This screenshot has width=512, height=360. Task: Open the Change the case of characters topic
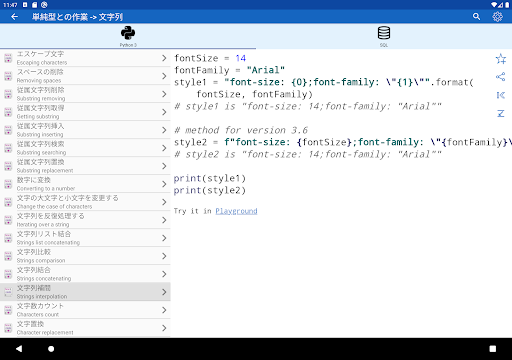coord(85,202)
